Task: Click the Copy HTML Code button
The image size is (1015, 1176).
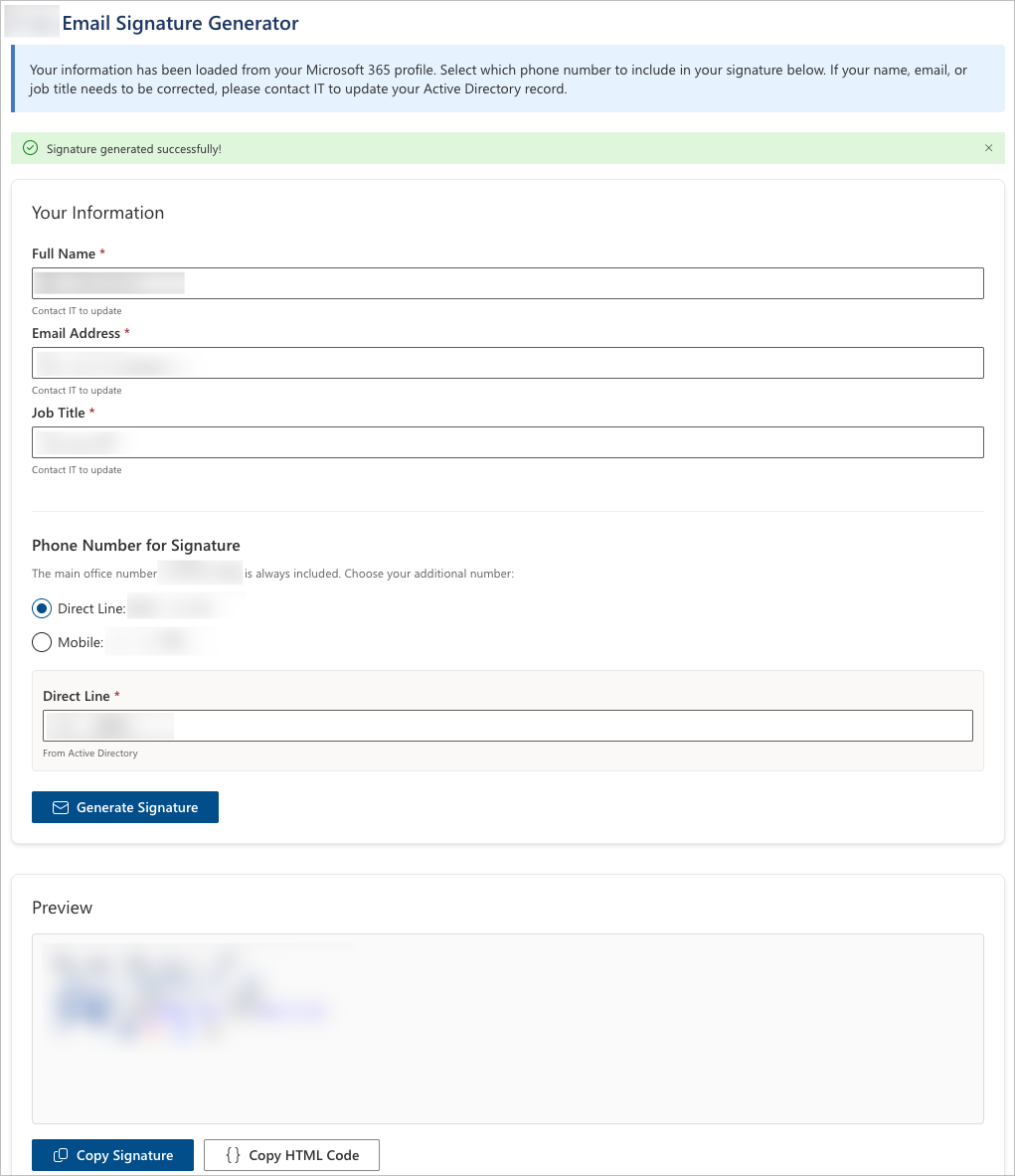Action: [x=291, y=1154]
